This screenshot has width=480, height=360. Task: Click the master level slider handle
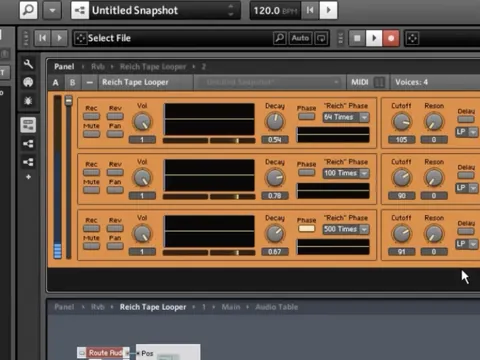pos(69,100)
